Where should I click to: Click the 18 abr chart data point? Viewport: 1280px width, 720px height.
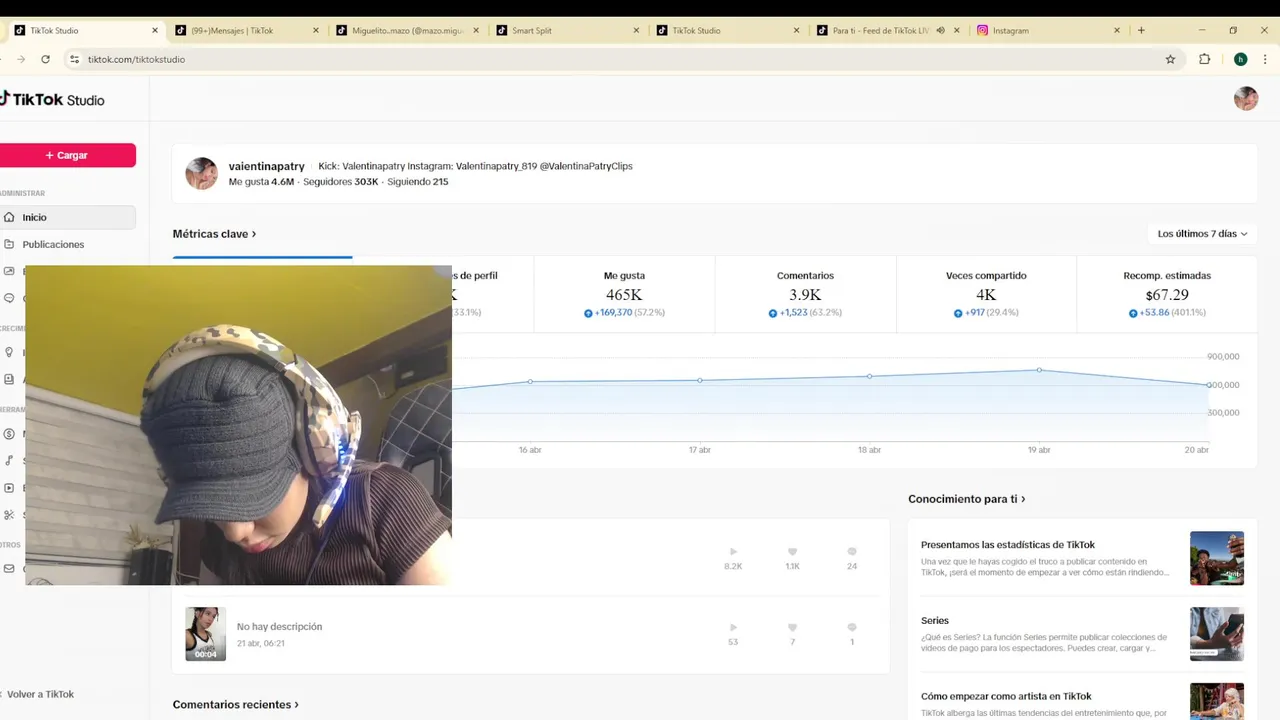(x=869, y=376)
